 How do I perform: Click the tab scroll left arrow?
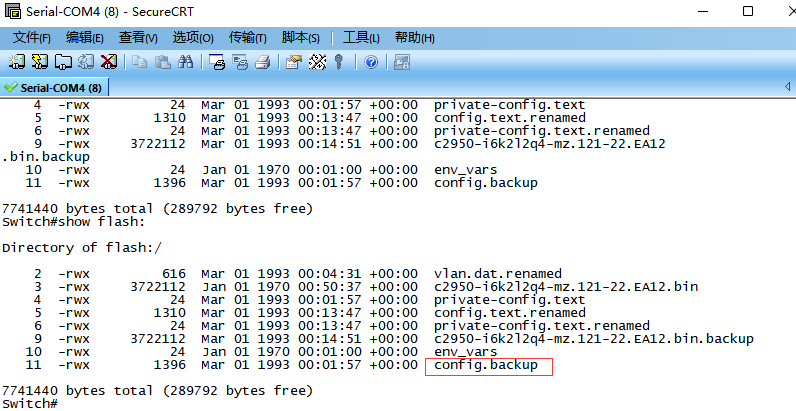(787, 87)
